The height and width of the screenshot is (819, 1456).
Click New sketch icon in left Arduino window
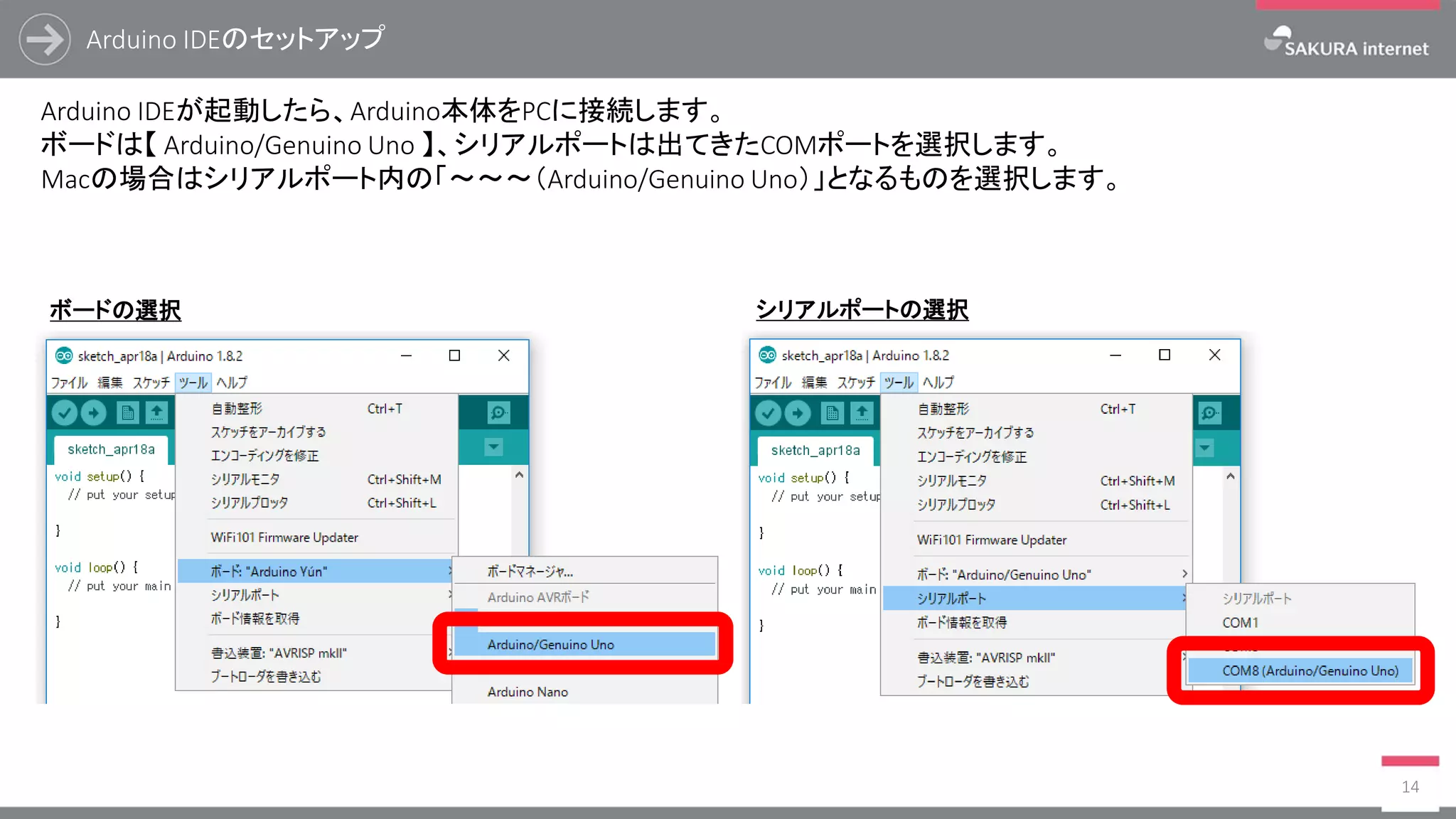(x=128, y=412)
